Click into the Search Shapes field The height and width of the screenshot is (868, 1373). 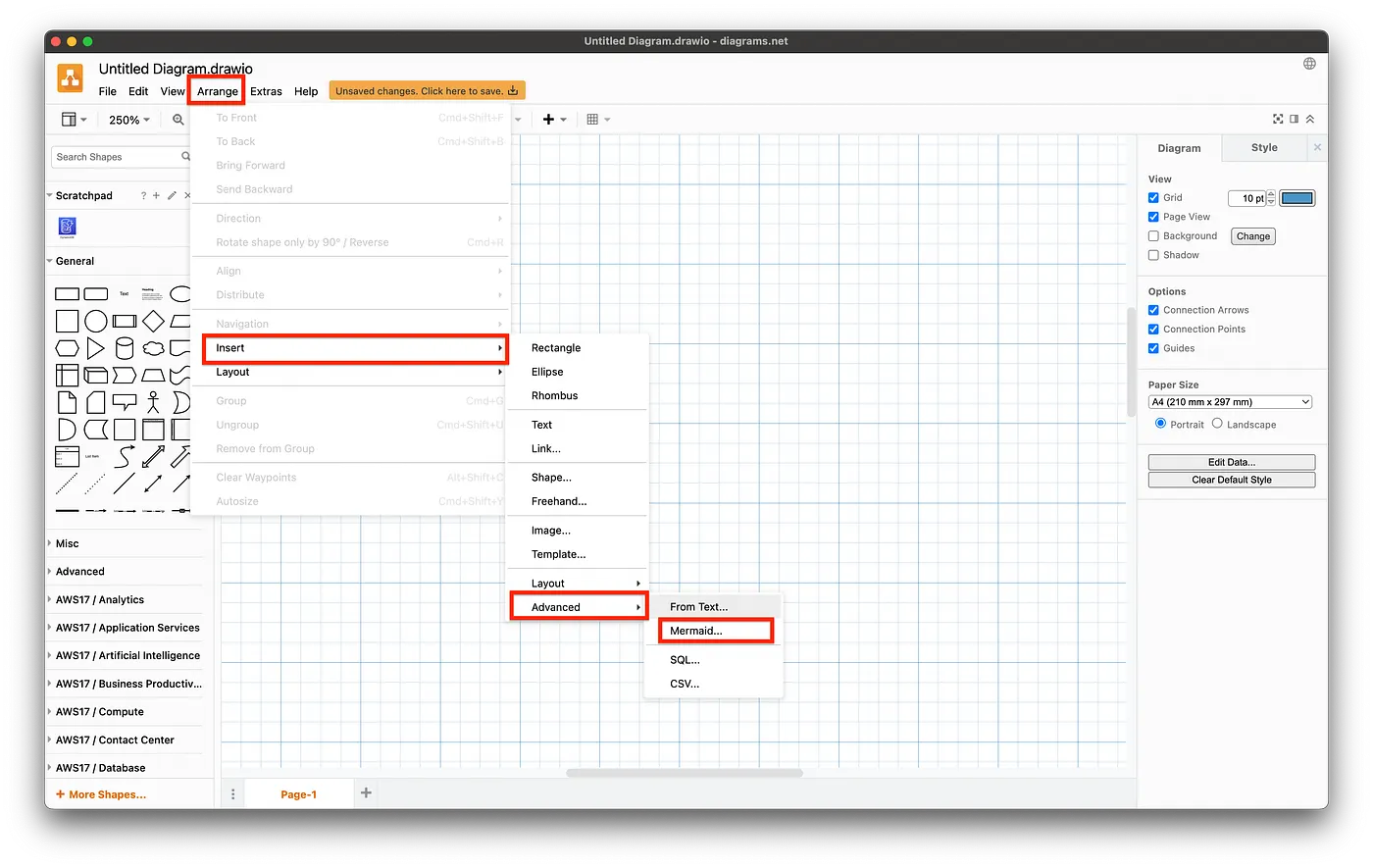(116, 157)
